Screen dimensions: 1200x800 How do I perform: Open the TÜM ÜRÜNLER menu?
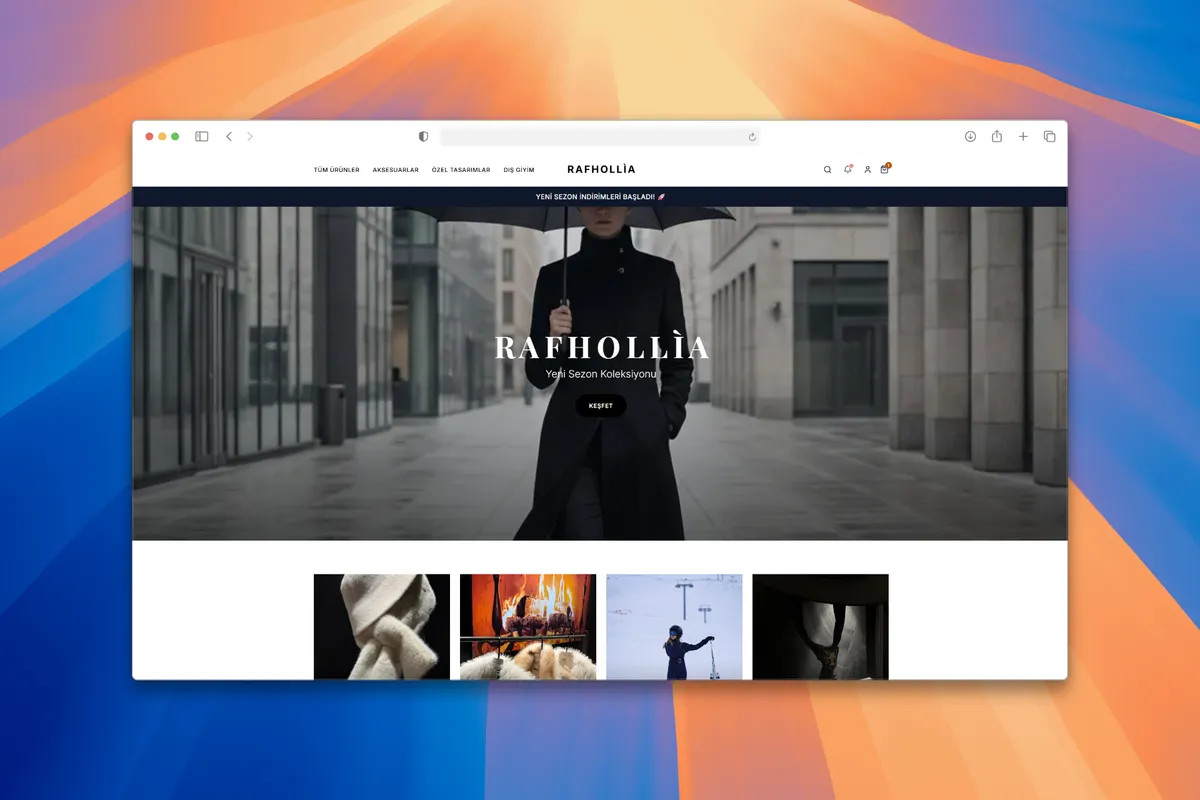(336, 170)
